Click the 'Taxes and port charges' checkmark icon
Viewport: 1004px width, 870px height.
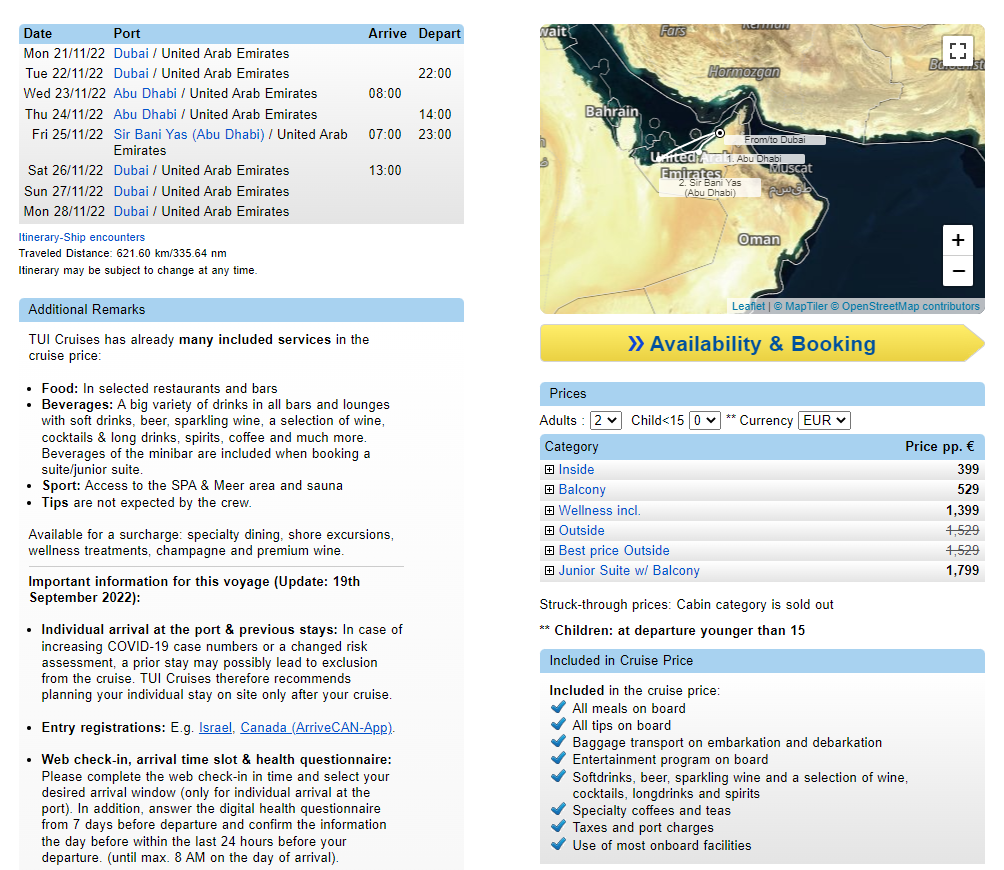[558, 826]
